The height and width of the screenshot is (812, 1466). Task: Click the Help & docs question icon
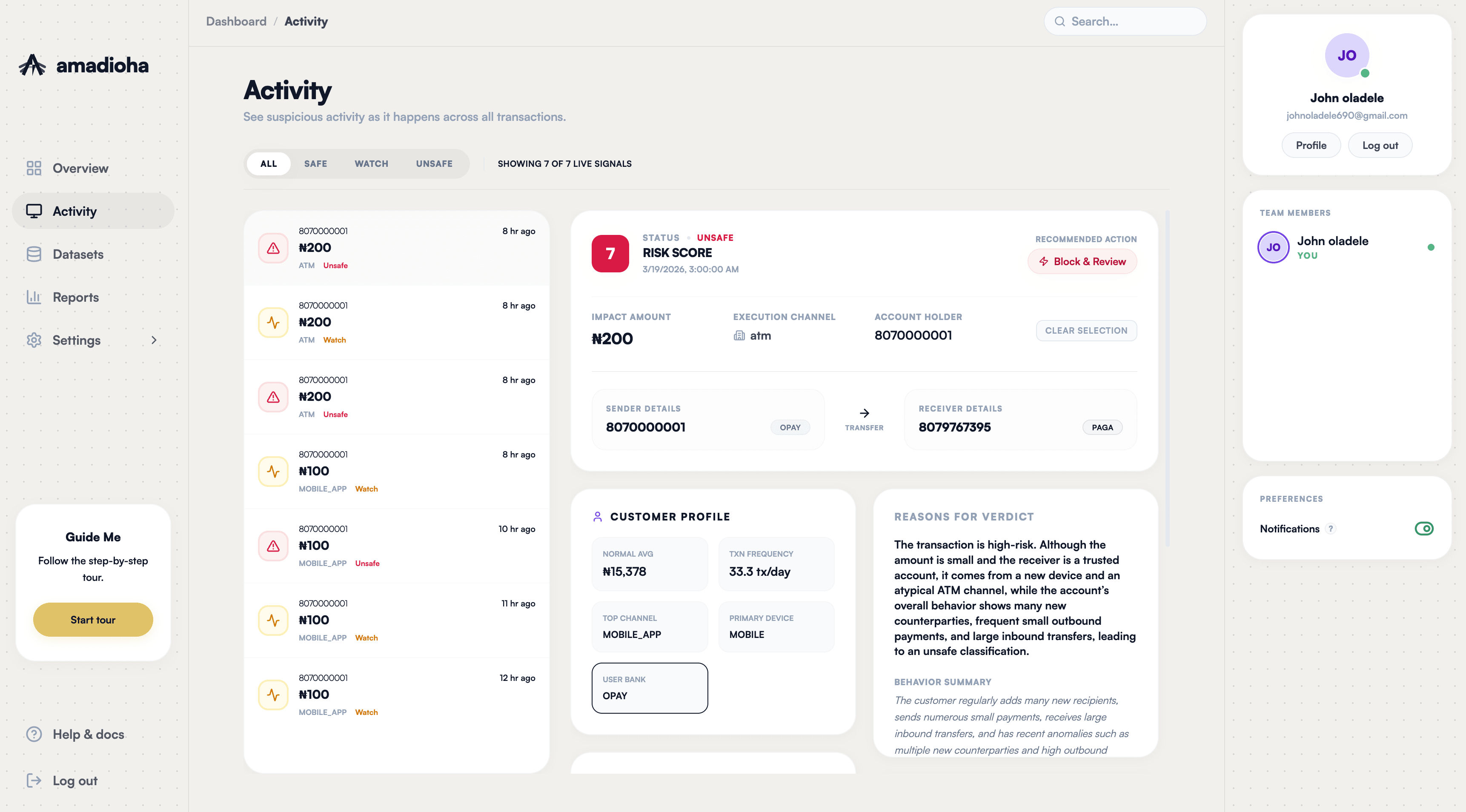click(x=34, y=734)
